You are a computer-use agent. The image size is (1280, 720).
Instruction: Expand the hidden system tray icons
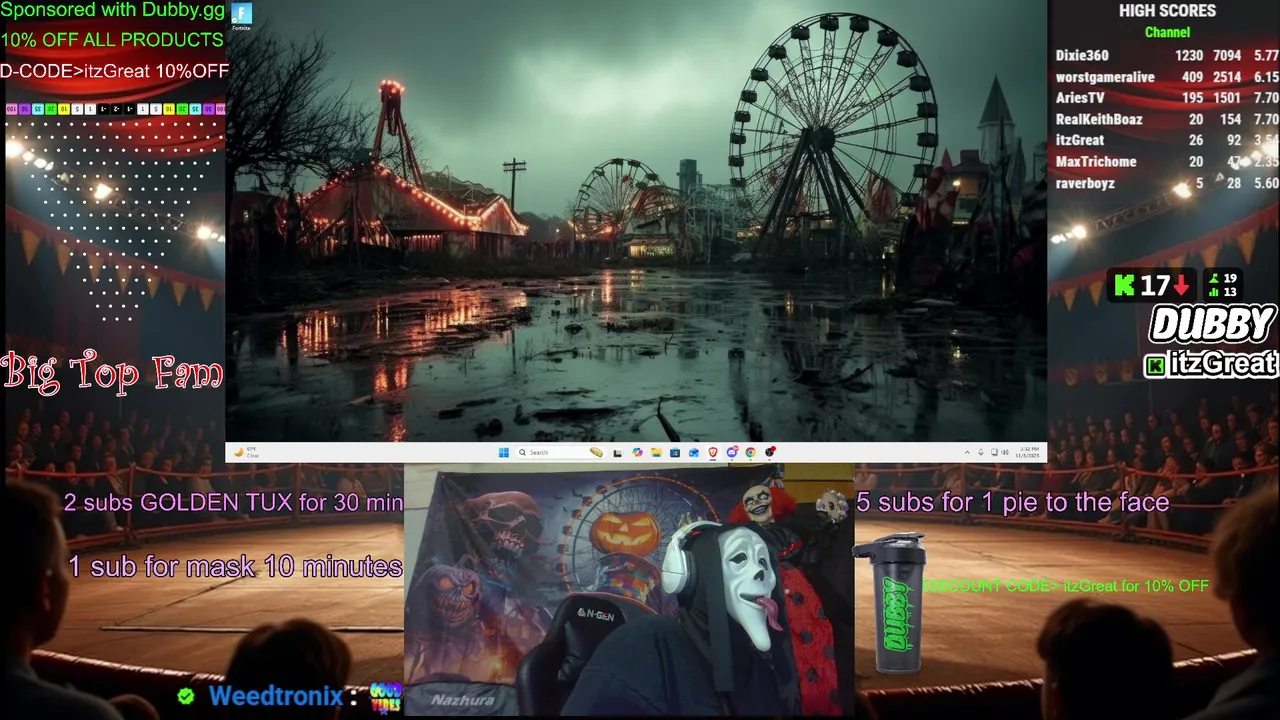(x=967, y=452)
